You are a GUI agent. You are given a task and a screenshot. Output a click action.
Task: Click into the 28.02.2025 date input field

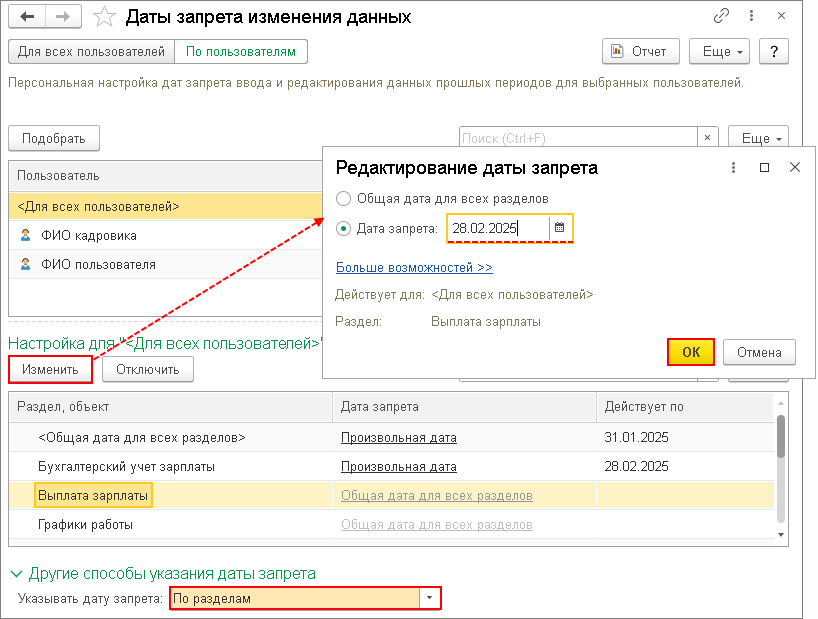[498, 228]
